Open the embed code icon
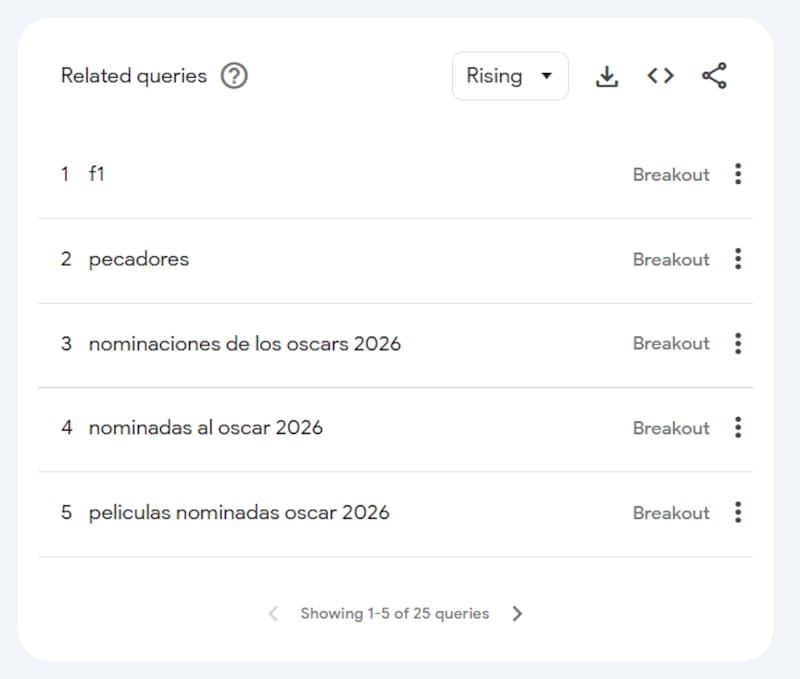 pyautogui.click(x=660, y=76)
